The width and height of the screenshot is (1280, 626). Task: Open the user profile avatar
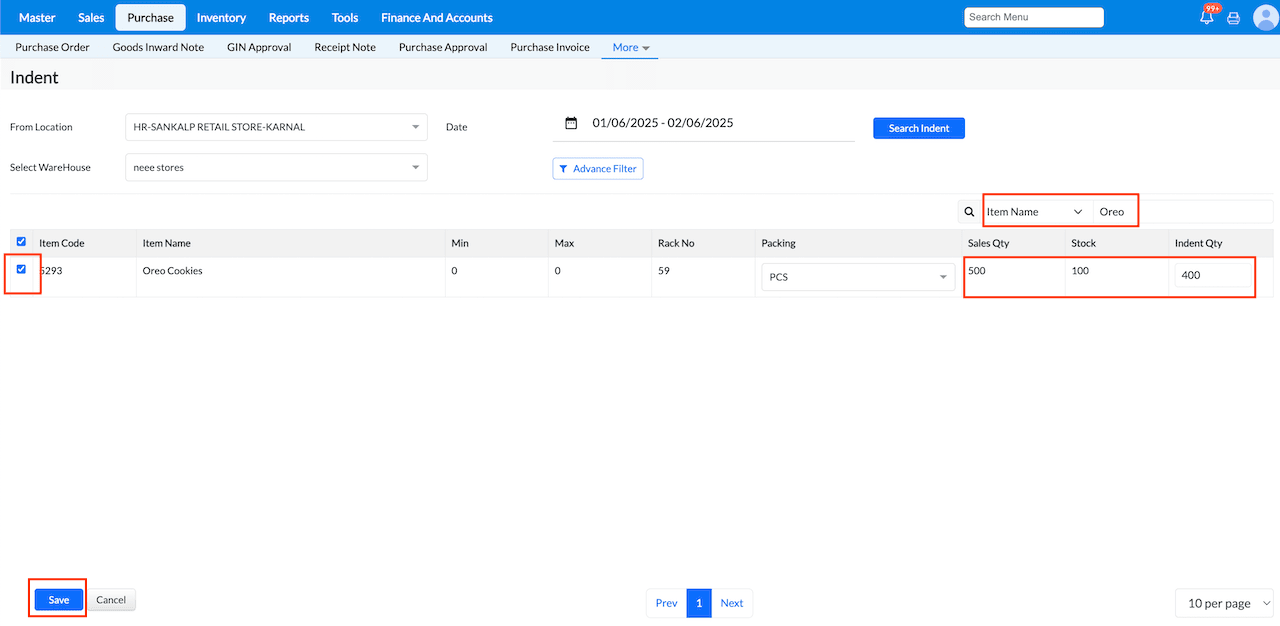click(1265, 18)
